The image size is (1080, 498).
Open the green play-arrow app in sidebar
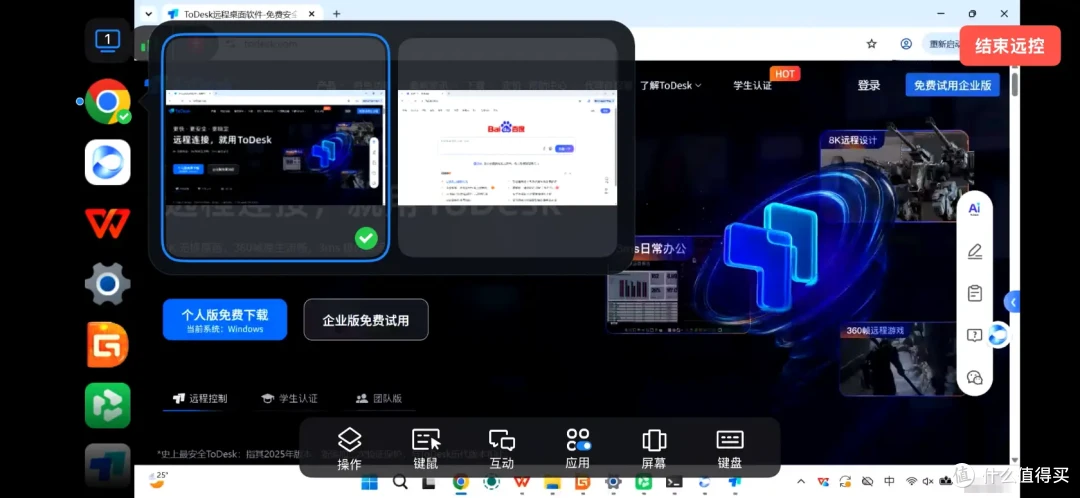click(107, 405)
